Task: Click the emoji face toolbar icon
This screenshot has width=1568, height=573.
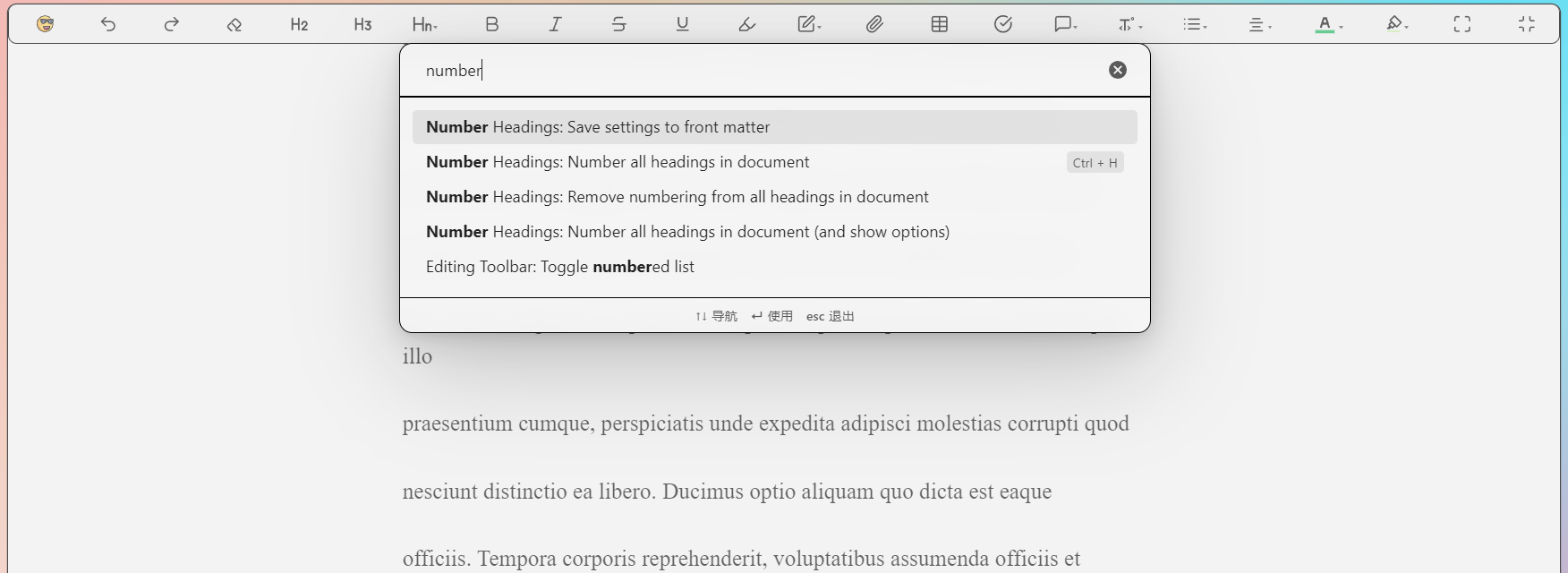Action: tap(45, 24)
